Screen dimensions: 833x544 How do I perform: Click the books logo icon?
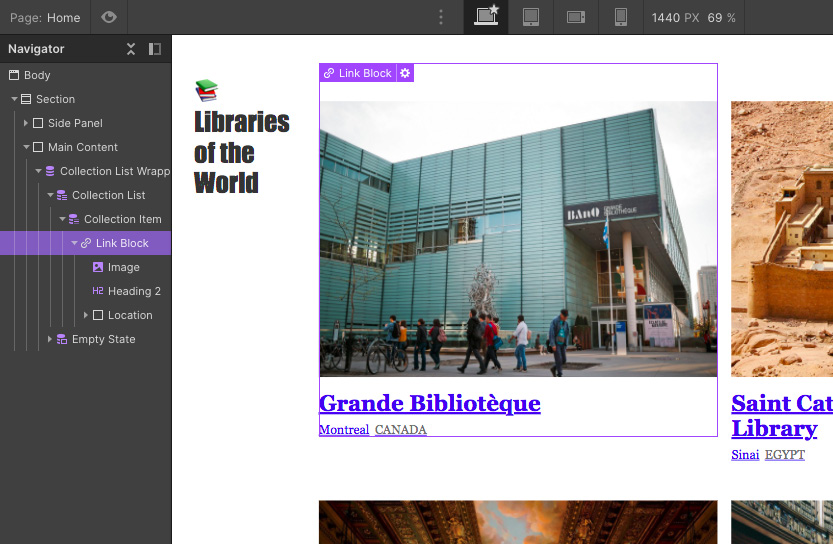pyautogui.click(x=206, y=90)
